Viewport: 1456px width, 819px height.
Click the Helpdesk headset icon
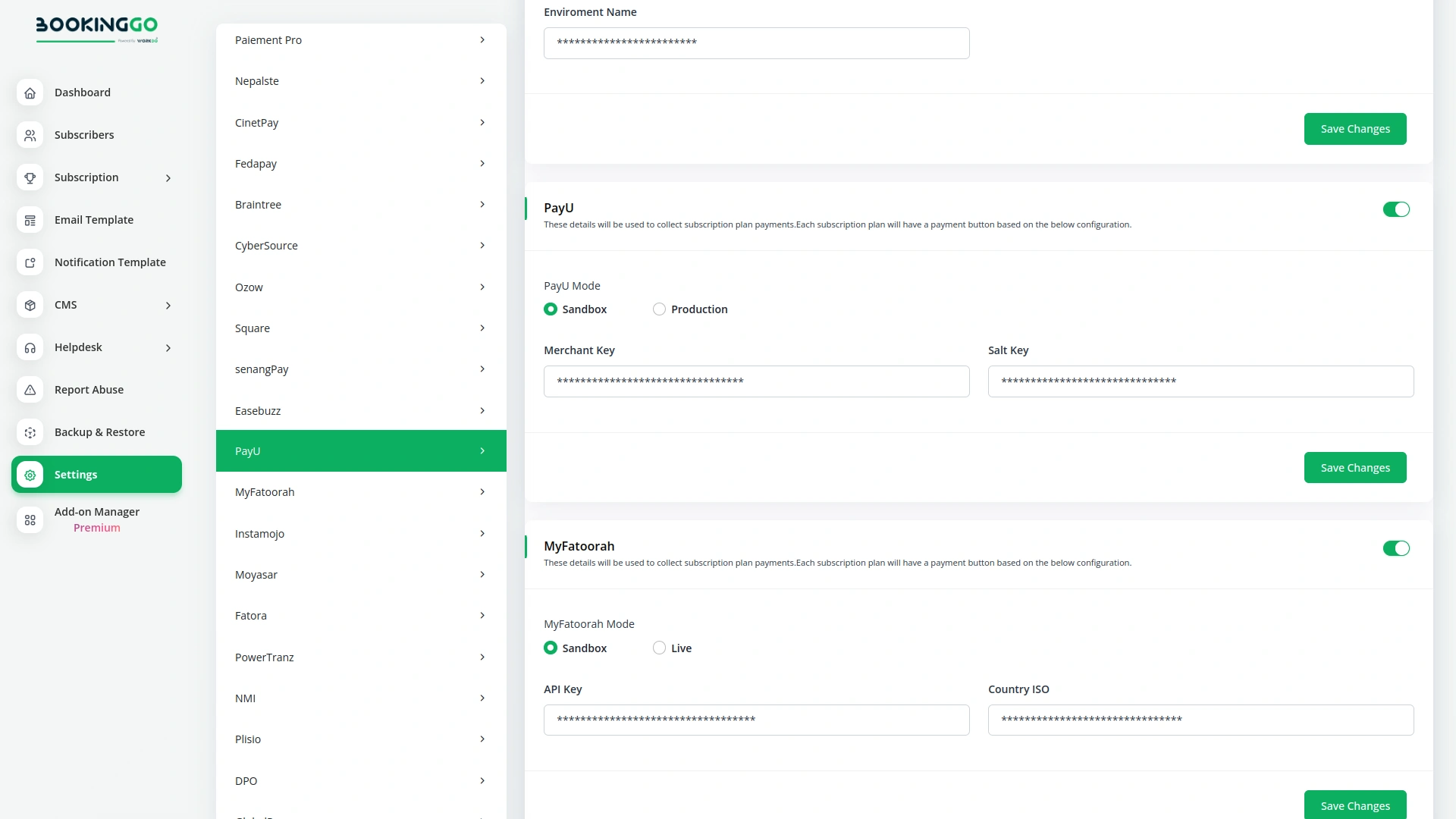(x=30, y=347)
